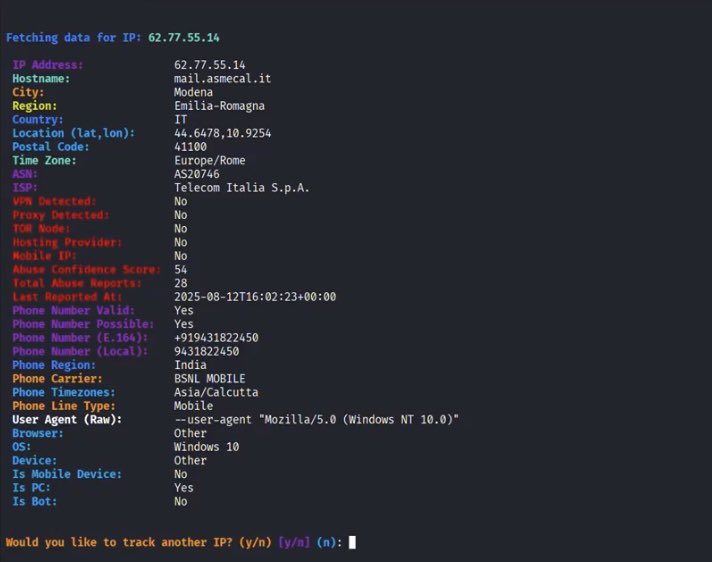Select the 'Phone Carrier:' label

pyautogui.click(x=57, y=378)
